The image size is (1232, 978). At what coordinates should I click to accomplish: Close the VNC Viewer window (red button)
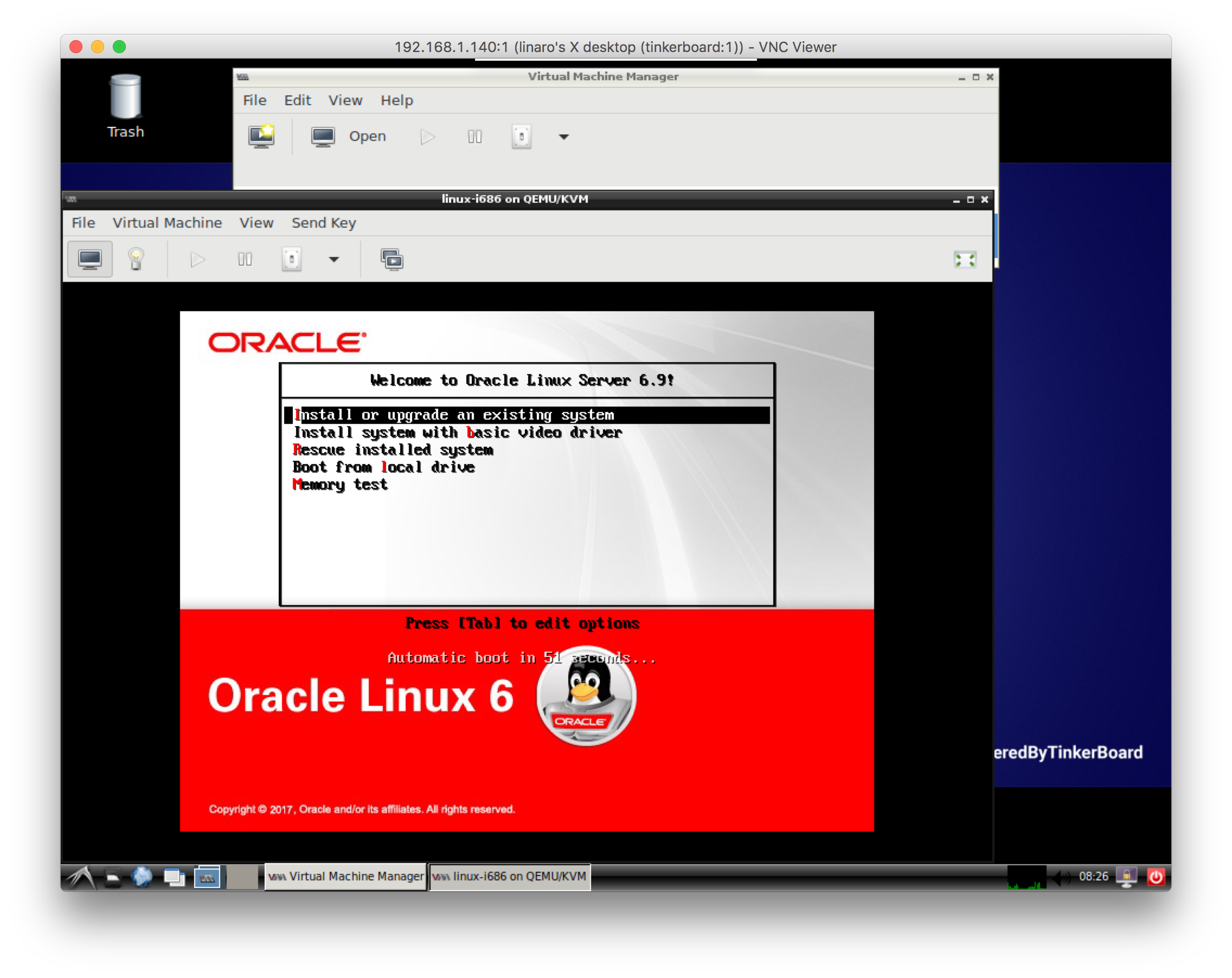(76, 47)
